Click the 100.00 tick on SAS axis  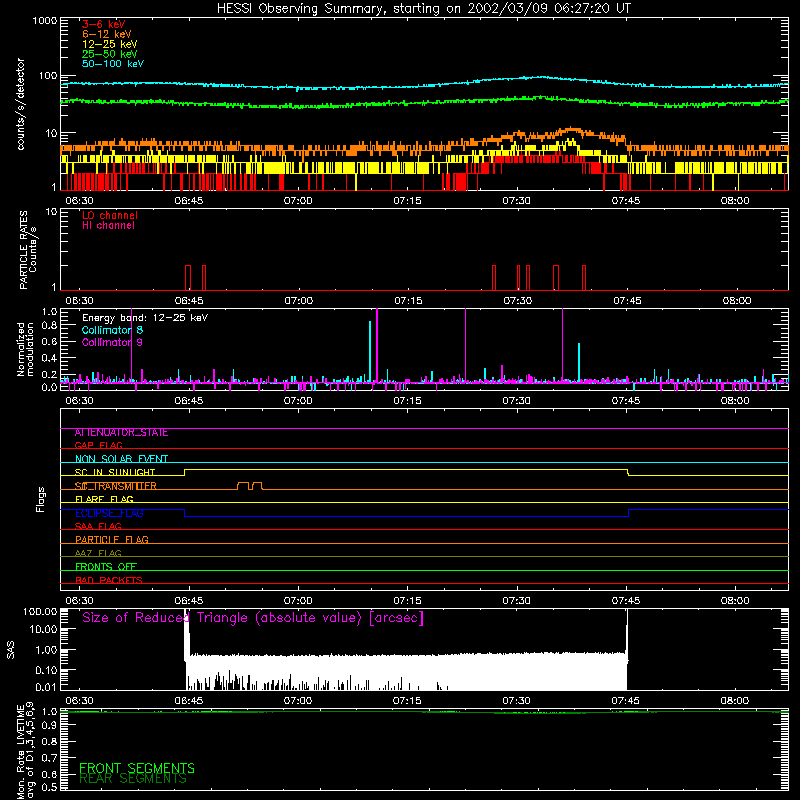(x=40, y=611)
